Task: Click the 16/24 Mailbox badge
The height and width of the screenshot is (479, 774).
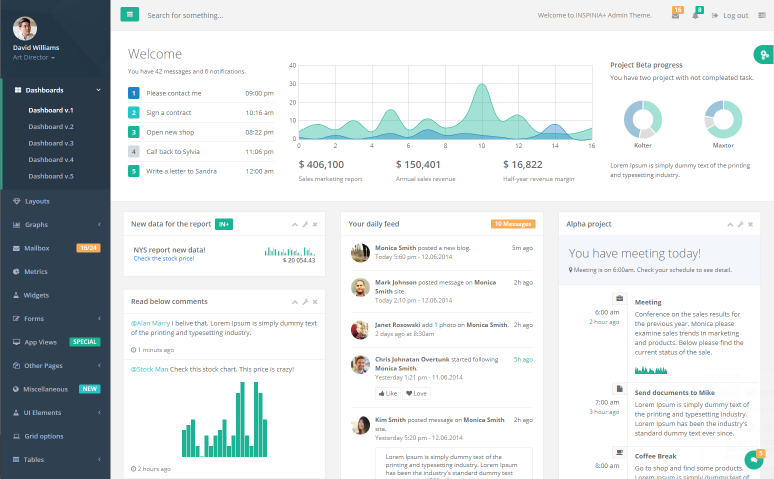Action: click(88, 248)
